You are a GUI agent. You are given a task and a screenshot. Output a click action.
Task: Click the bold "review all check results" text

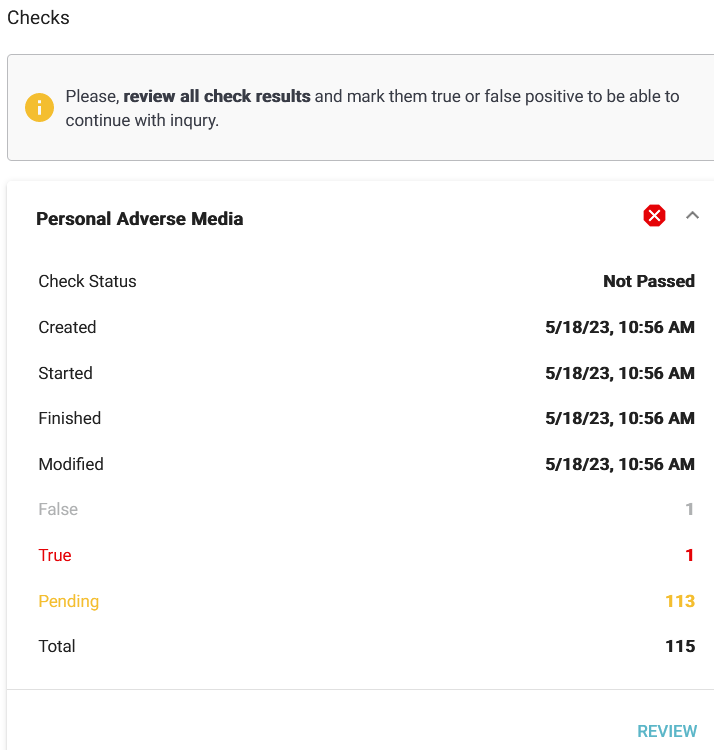pyautogui.click(x=217, y=97)
